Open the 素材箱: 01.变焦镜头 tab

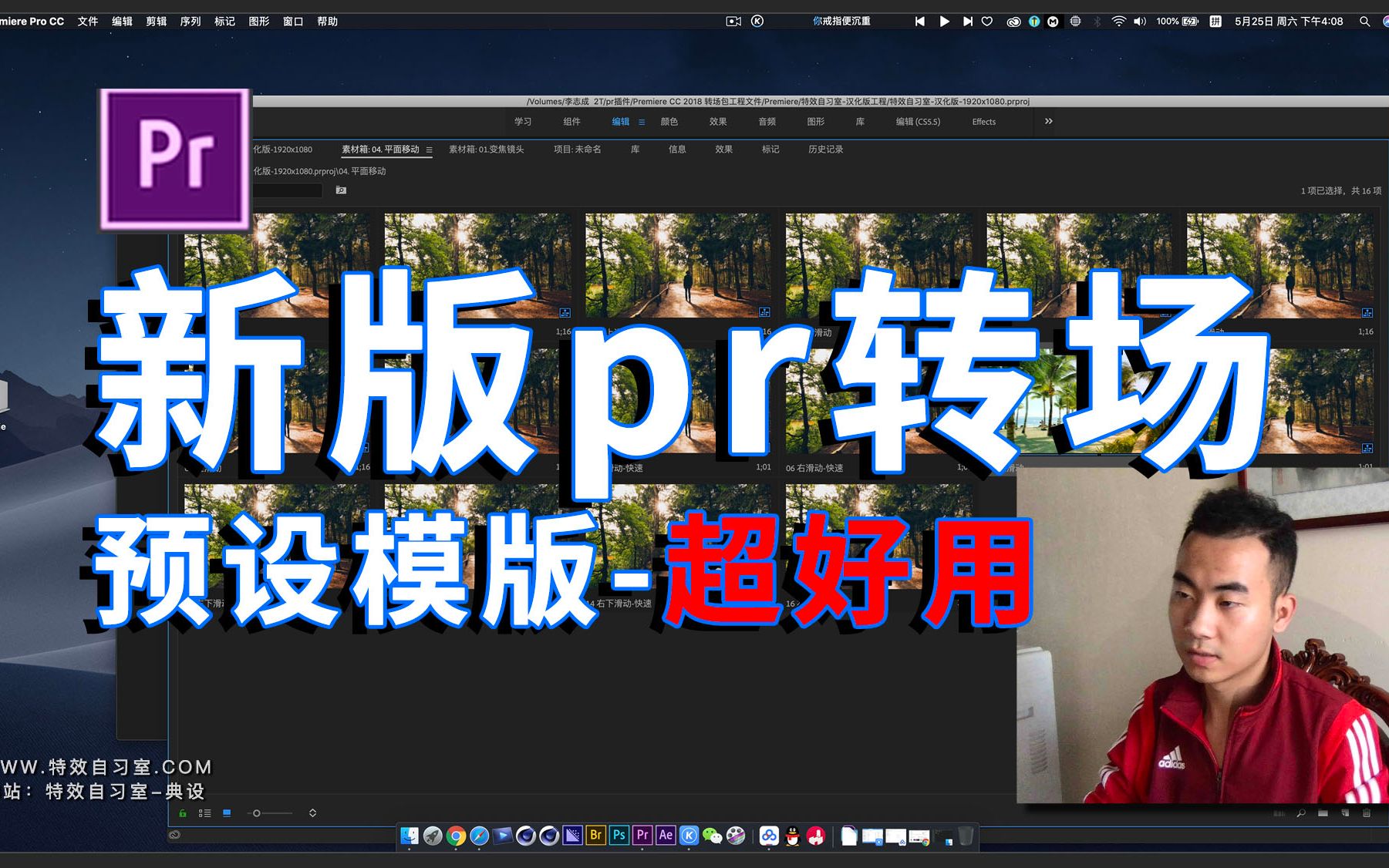[486, 150]
